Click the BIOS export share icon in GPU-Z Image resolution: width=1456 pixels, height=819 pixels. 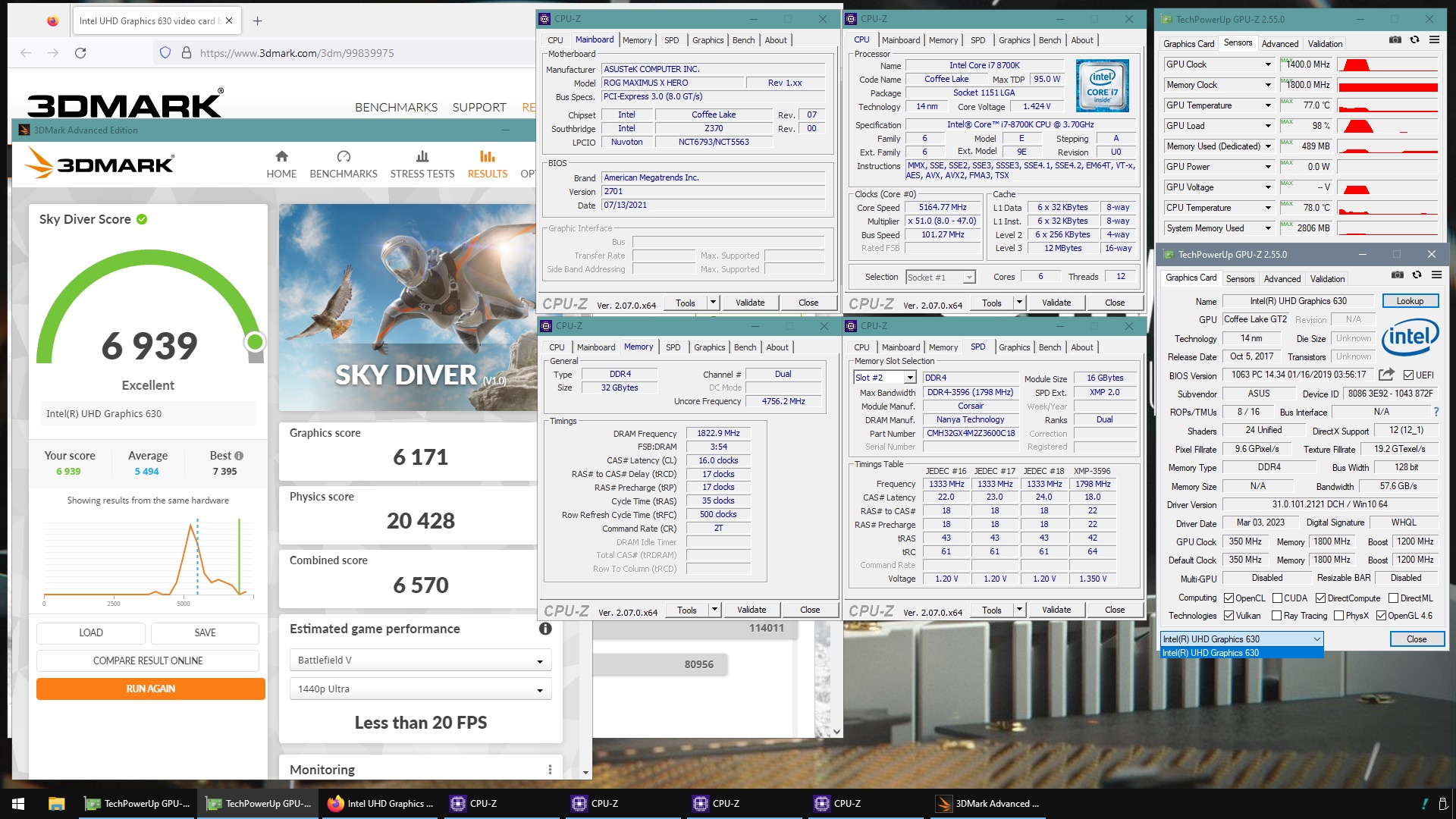point(1386,375)
